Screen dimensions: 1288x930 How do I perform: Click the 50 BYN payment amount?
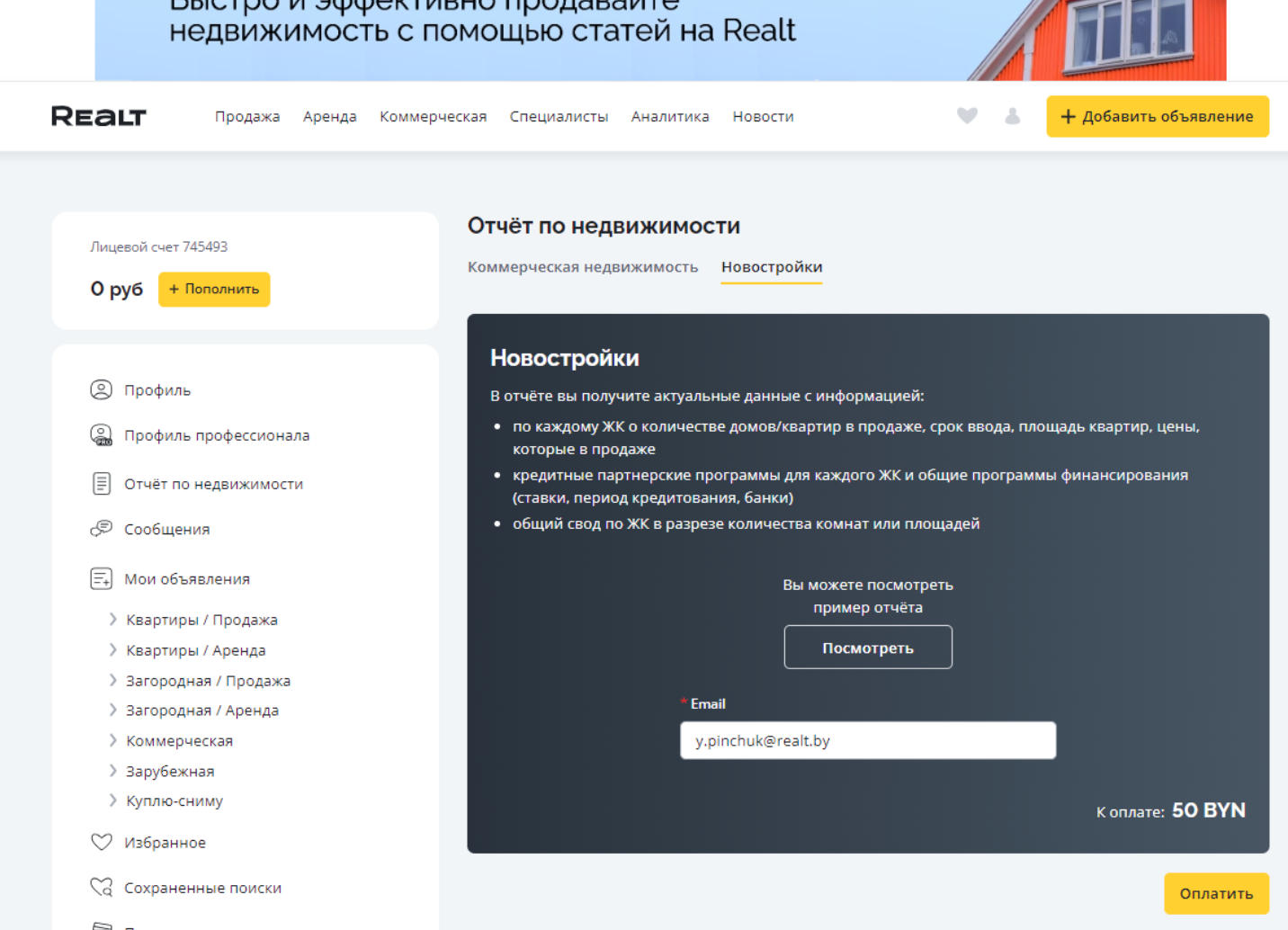tap(1209, 810)
